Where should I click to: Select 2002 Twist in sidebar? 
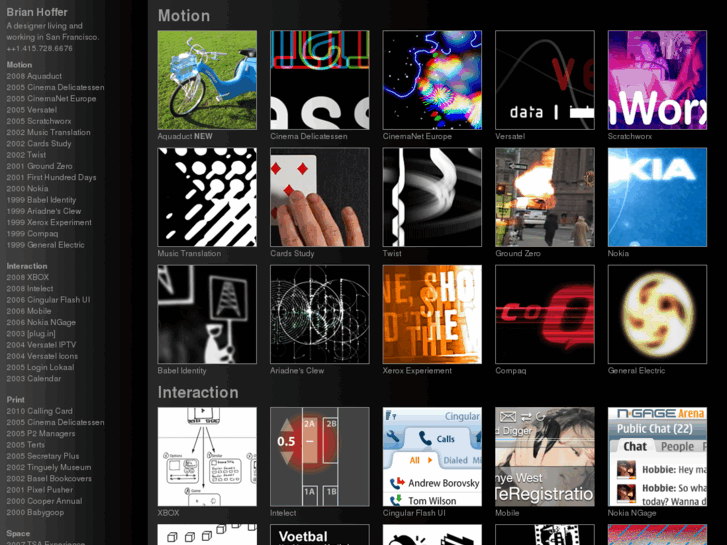26,155
